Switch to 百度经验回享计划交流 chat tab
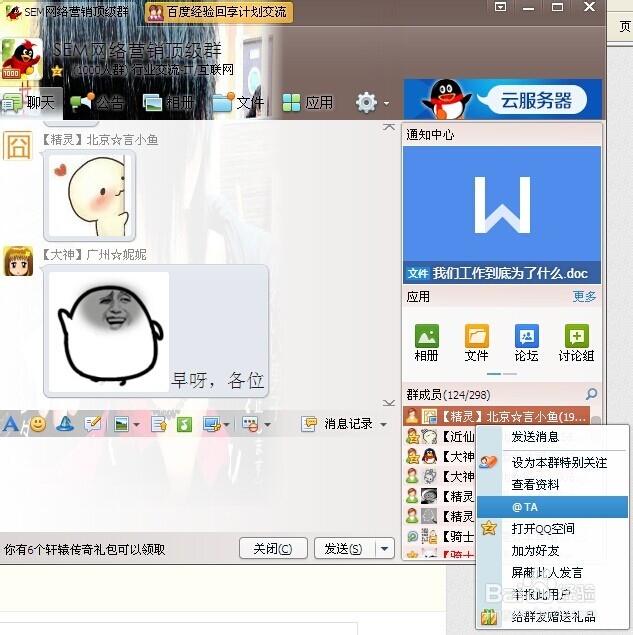 tap(219, 12)
